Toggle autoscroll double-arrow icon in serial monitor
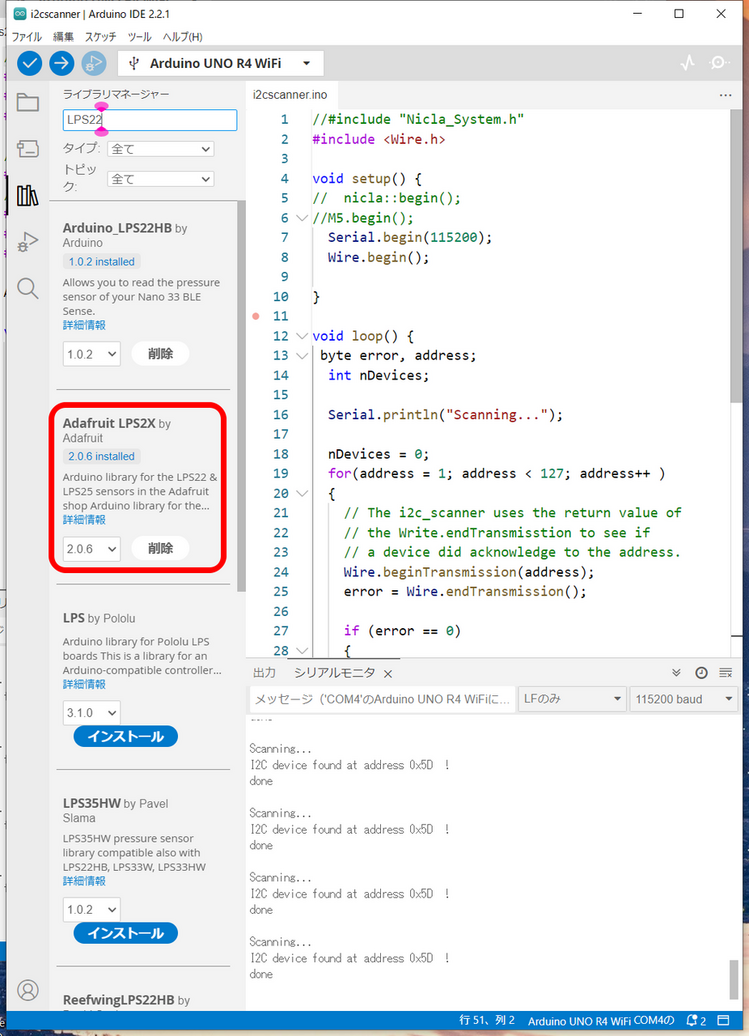 tap(676, 673)
